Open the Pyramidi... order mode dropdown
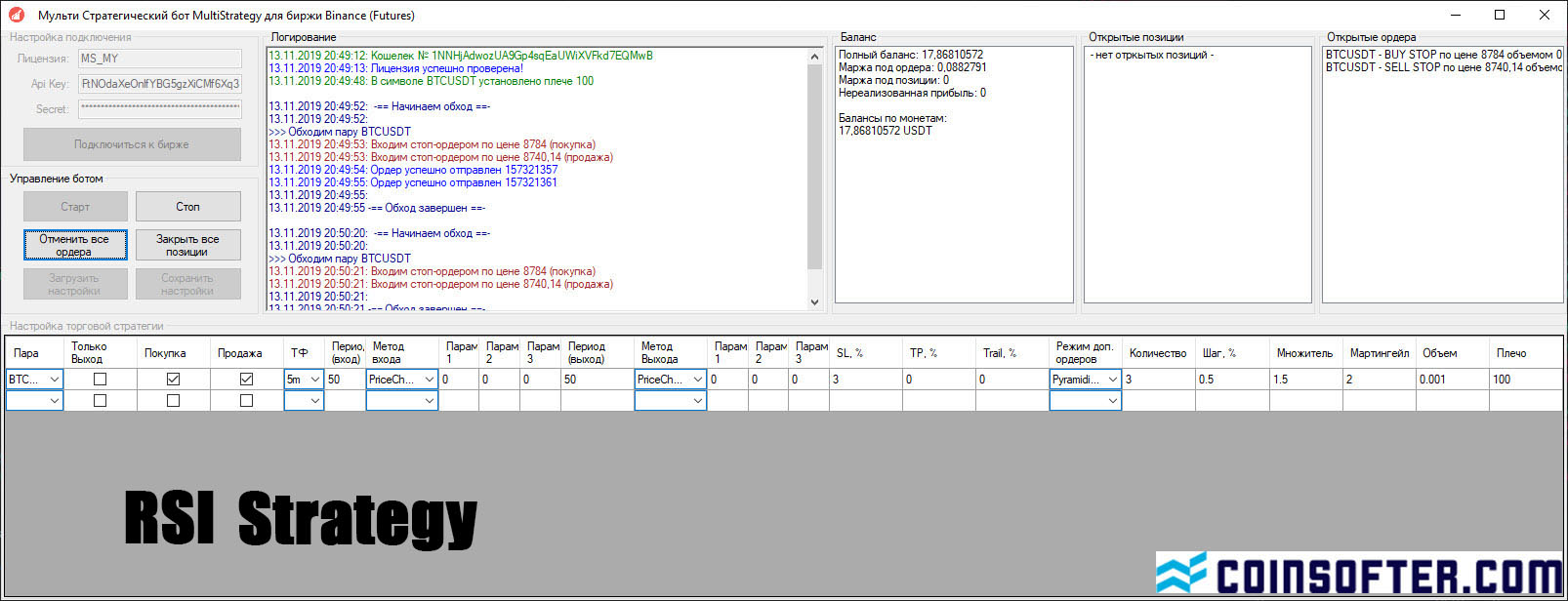The height and width of the screenshot is (601, 1568). pyautogui.click(x=1086, y=380)
